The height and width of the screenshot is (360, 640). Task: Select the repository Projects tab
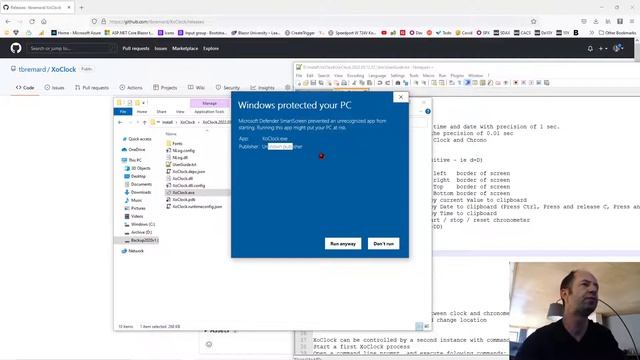[165, 87]
